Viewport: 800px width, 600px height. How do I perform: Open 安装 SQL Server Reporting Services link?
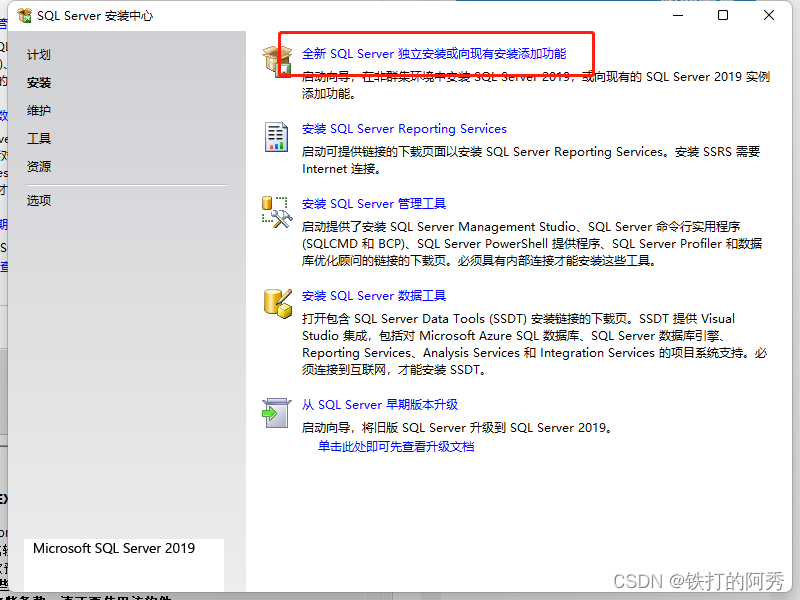click(404, 129)
